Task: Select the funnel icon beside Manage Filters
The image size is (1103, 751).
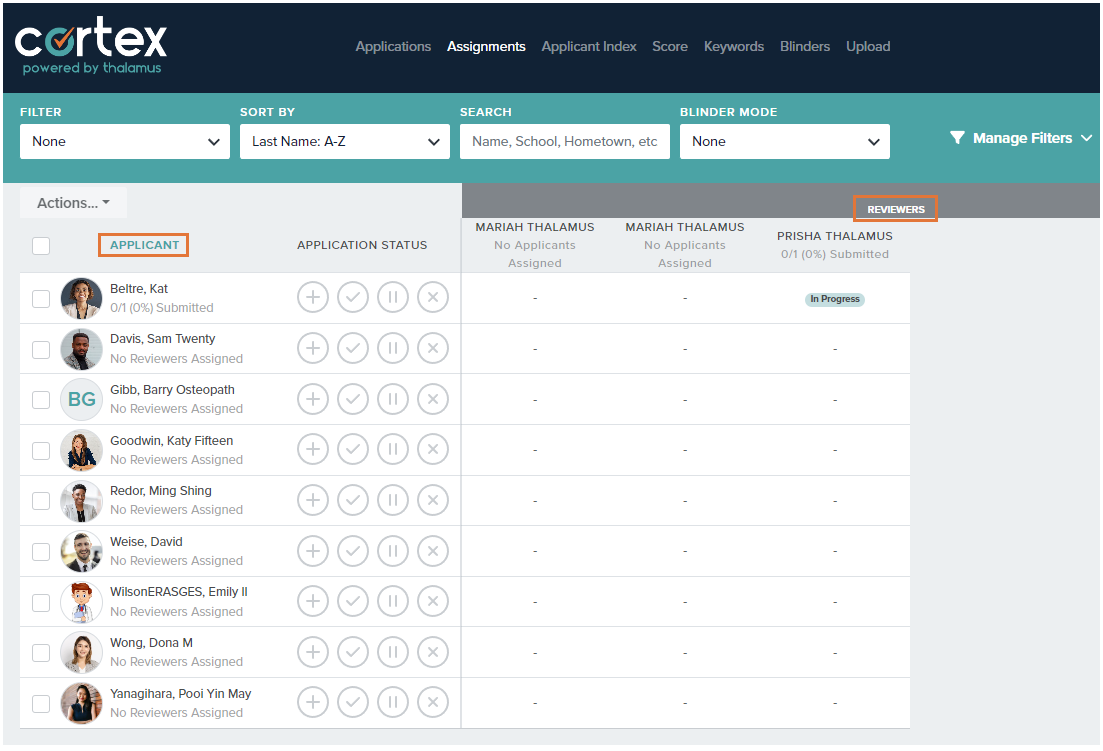Action: [957, 138]
